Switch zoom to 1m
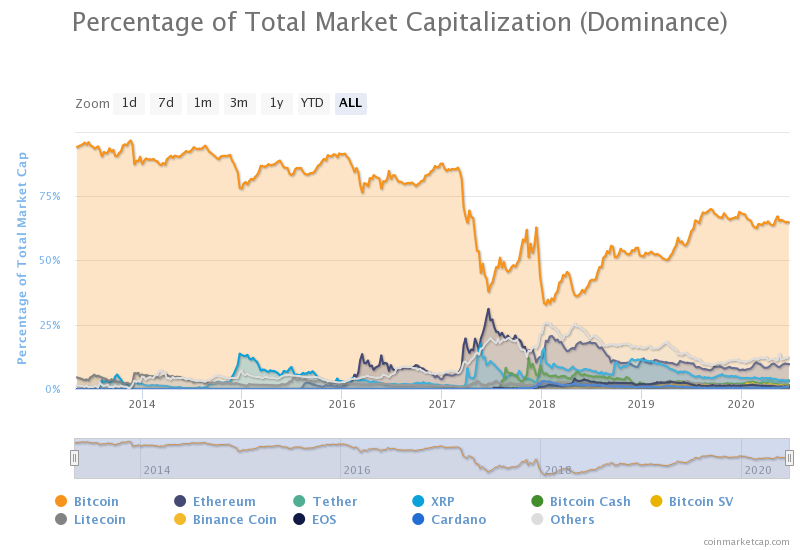Screen dimensions: 800x550 pos(203,104)
